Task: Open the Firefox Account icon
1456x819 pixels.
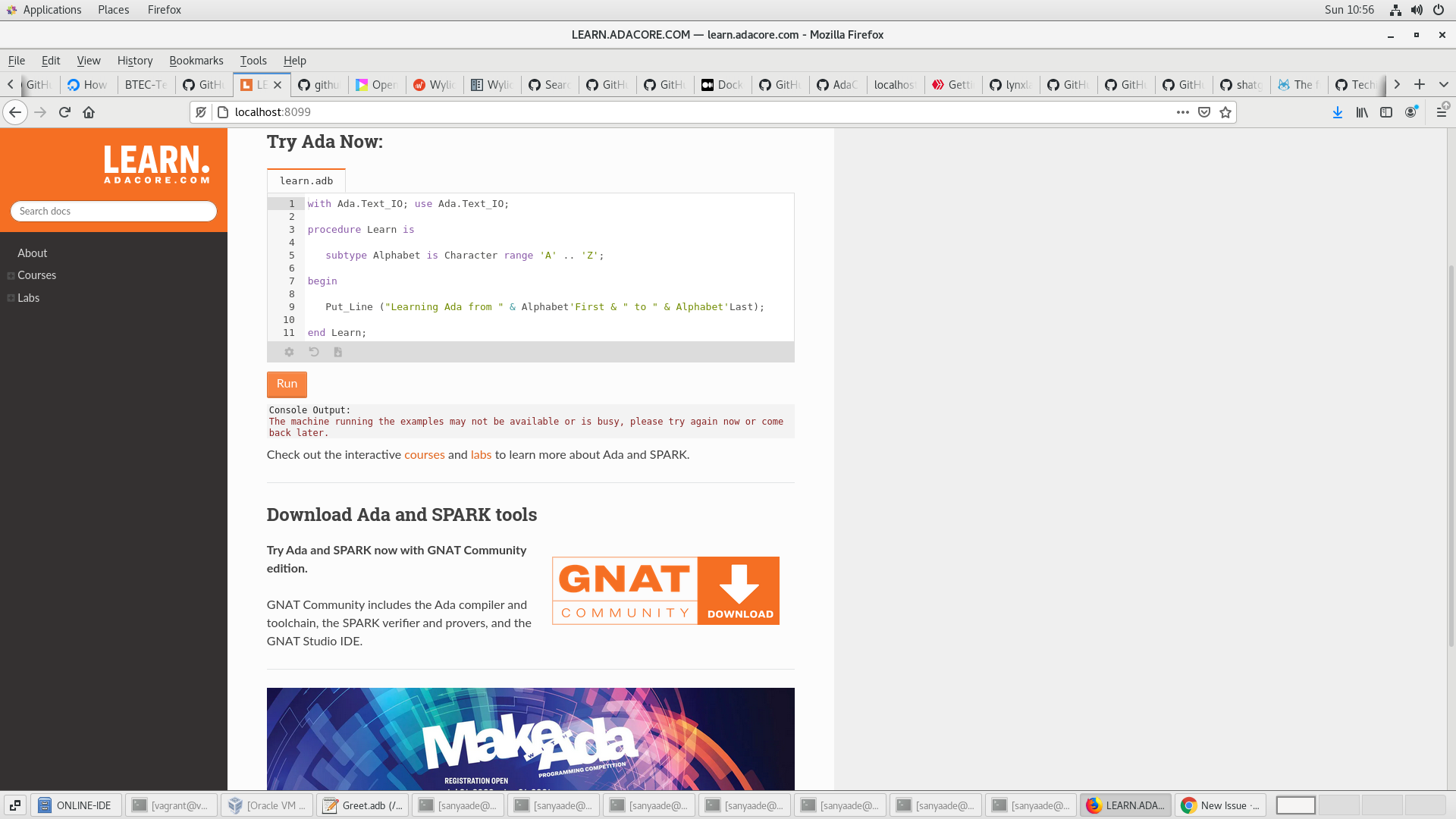Action: point(1411,111)
